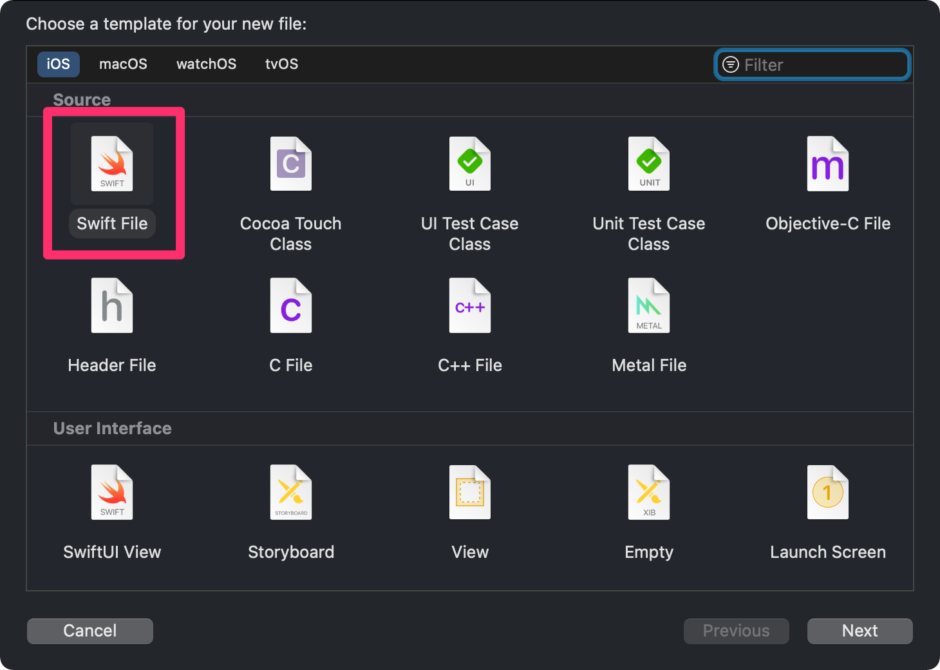Cancel the template selection

point(89,630)
